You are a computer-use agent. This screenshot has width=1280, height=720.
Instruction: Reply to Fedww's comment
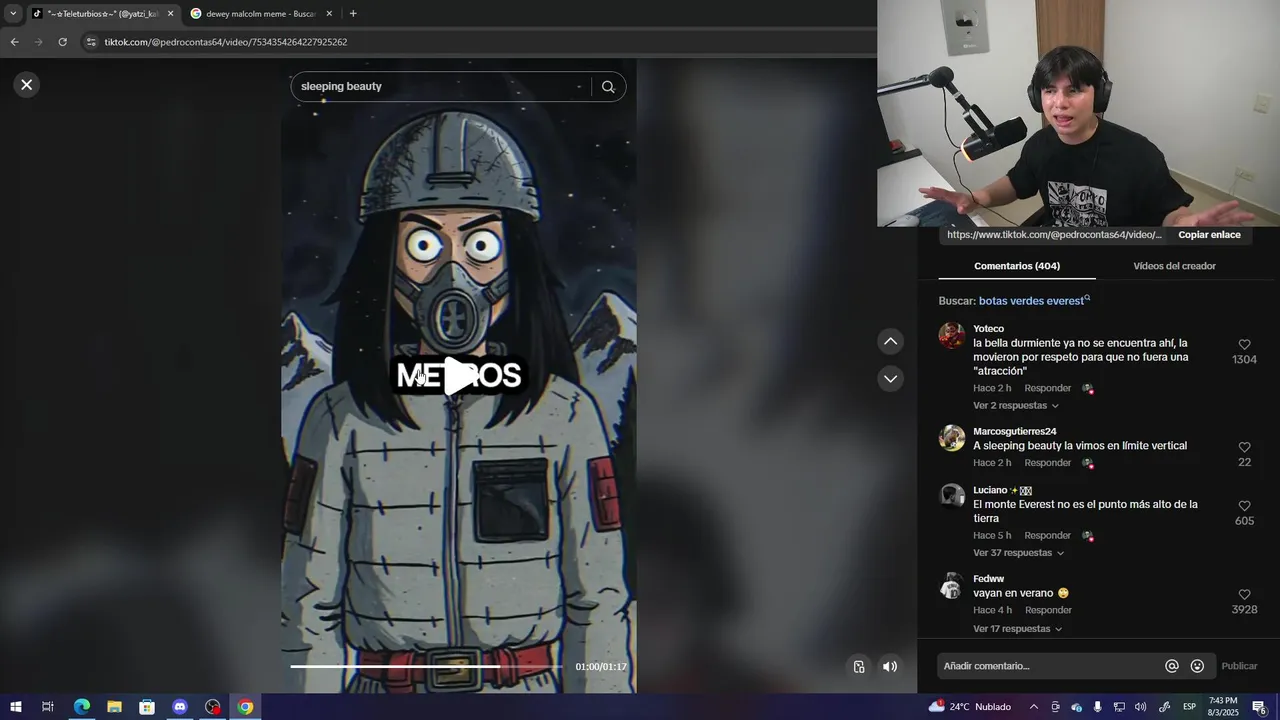[x=1047, y=610]
